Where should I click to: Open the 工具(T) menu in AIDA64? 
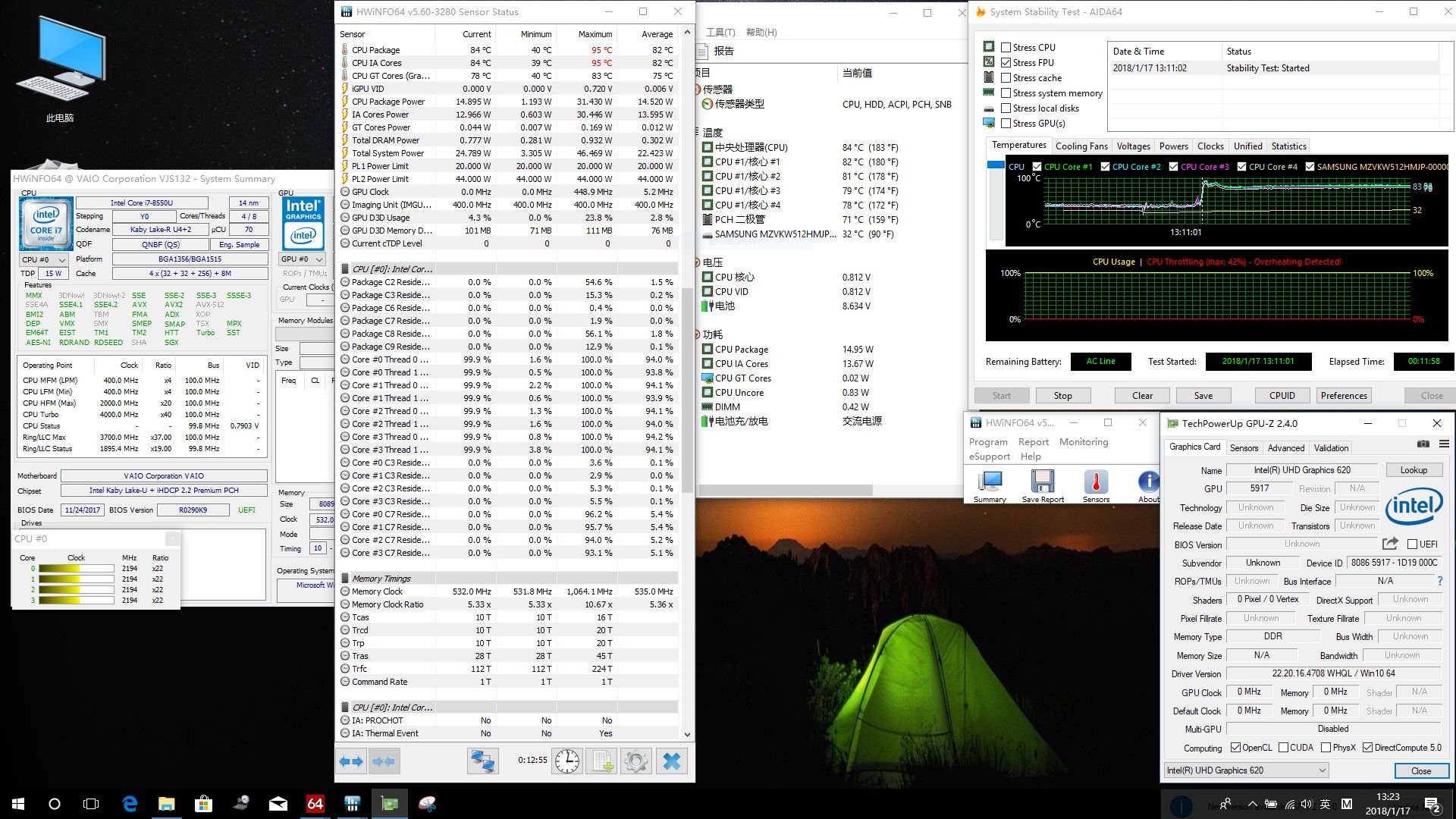(x=720, y=32)
